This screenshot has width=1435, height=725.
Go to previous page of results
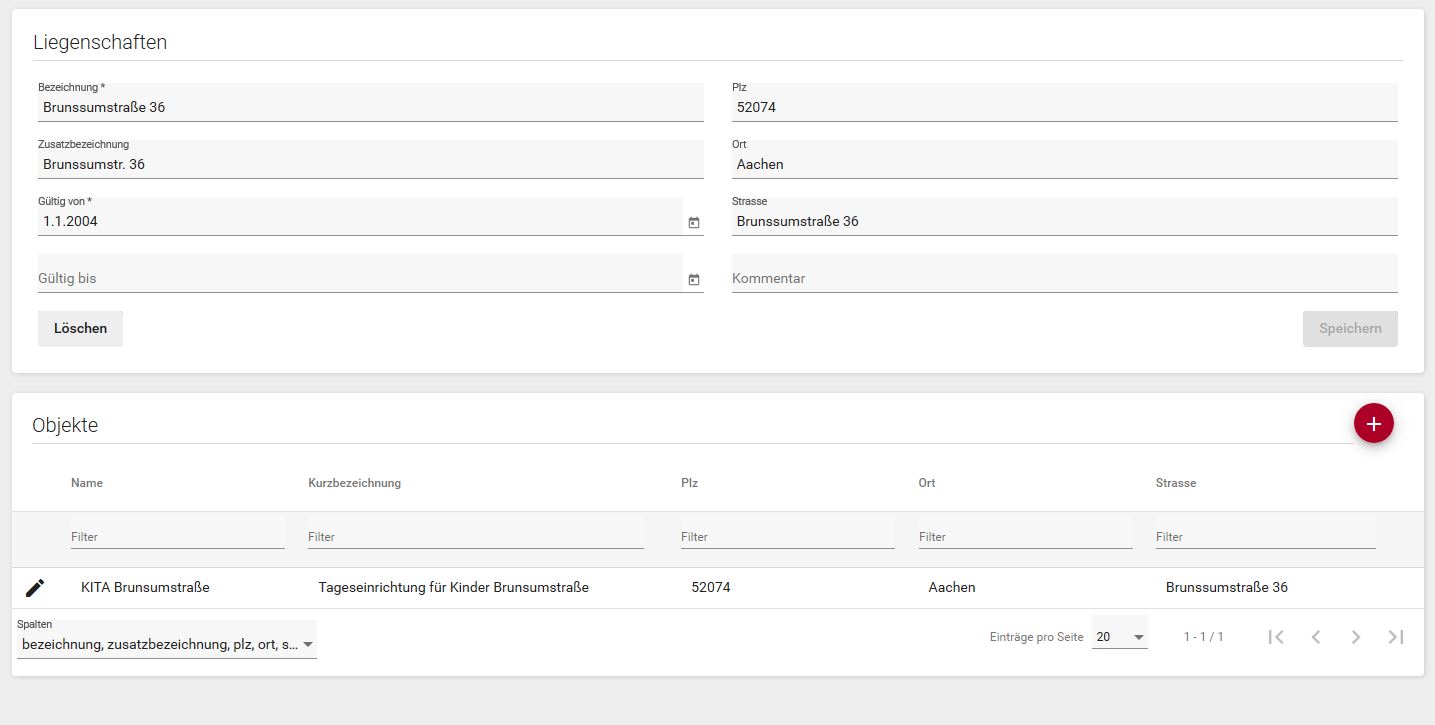click(1316, 637)
